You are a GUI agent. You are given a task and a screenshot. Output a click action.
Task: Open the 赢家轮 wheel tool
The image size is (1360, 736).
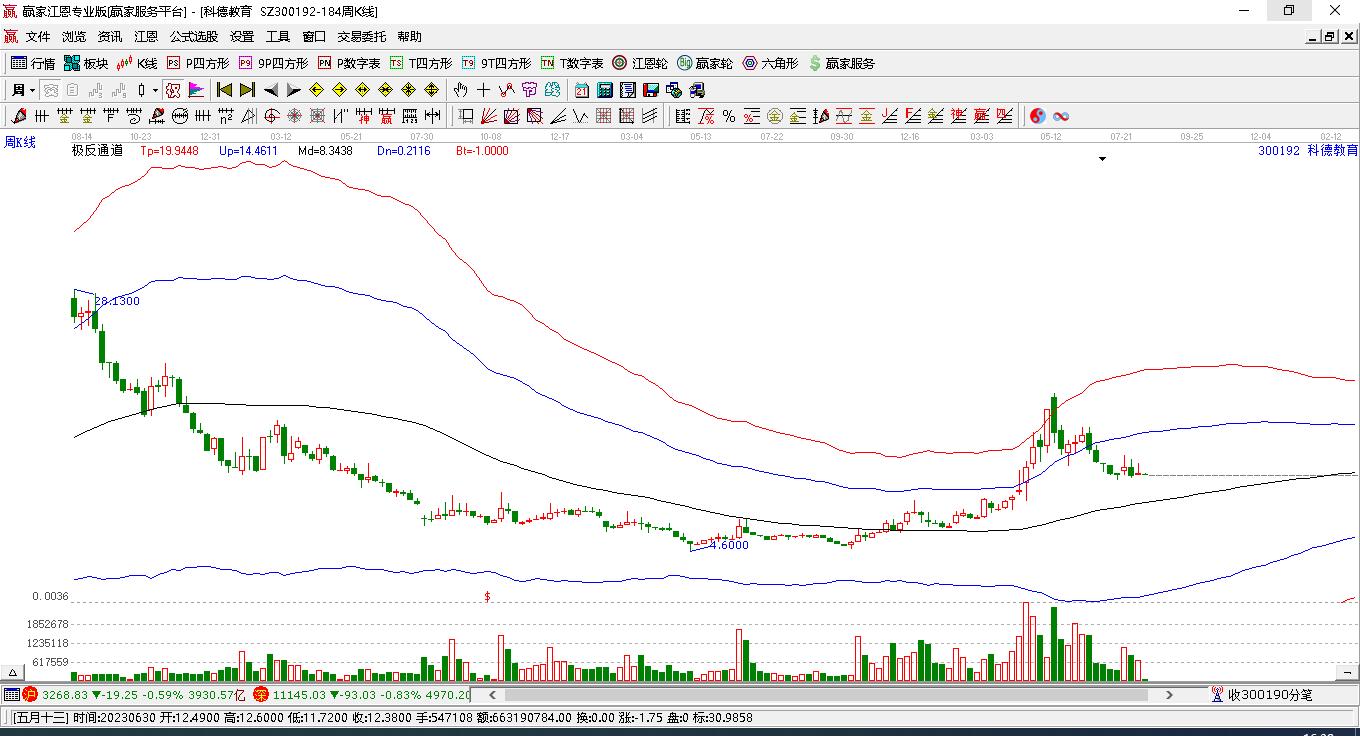pyautogui.click(x=705, y=63)
